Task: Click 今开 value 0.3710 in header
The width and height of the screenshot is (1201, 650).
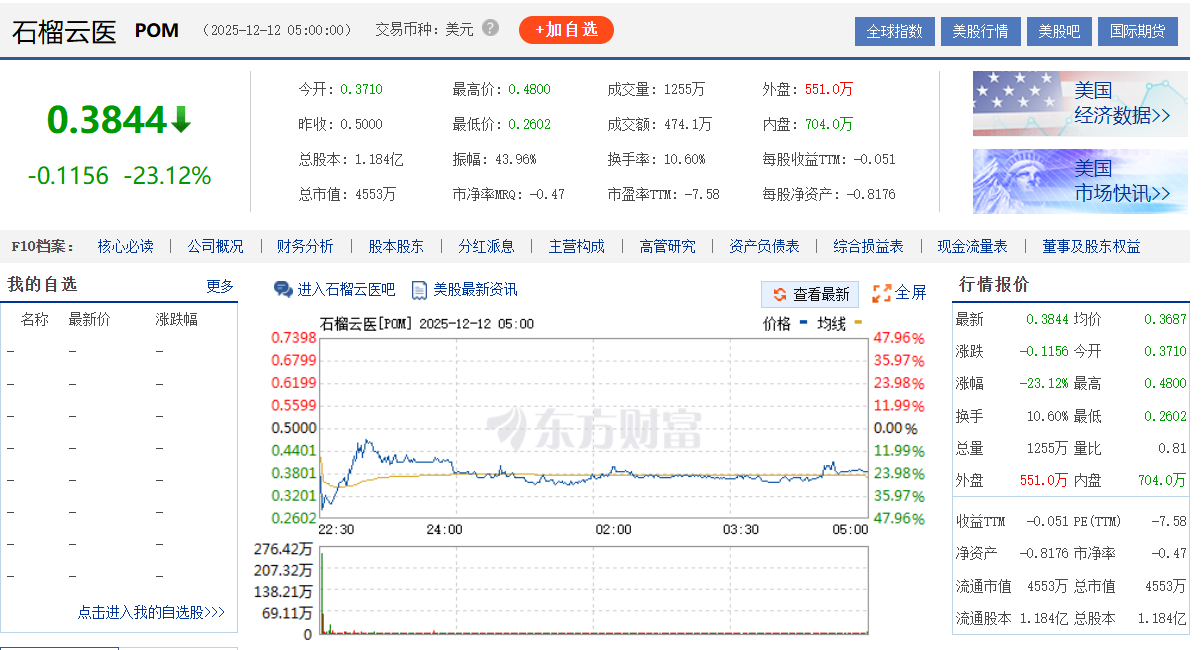Action: [361, 89]
